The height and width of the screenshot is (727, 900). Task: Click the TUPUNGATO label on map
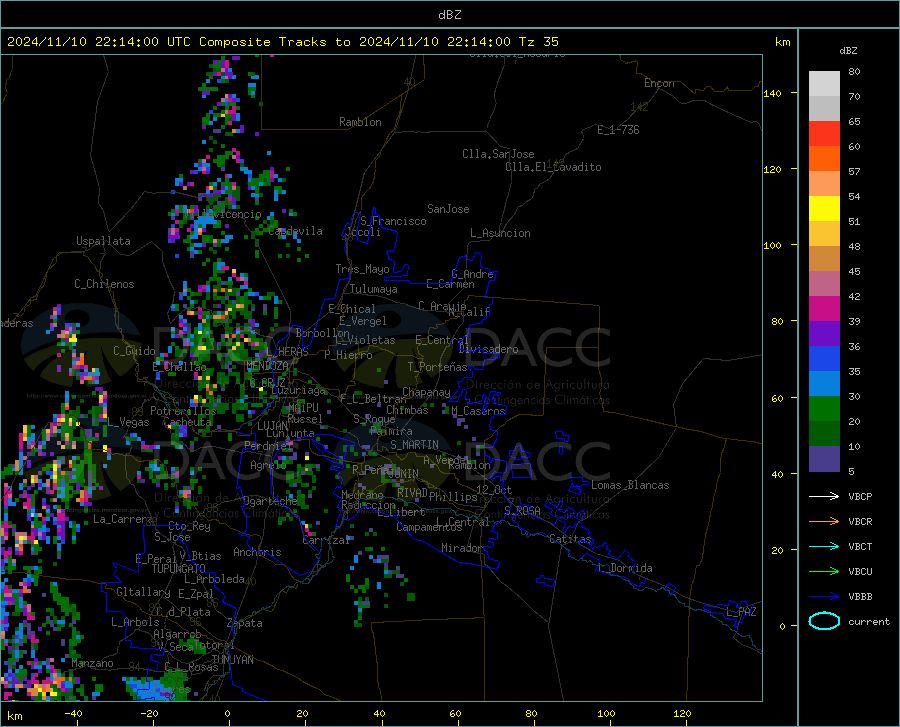click(x=179, y=569)
